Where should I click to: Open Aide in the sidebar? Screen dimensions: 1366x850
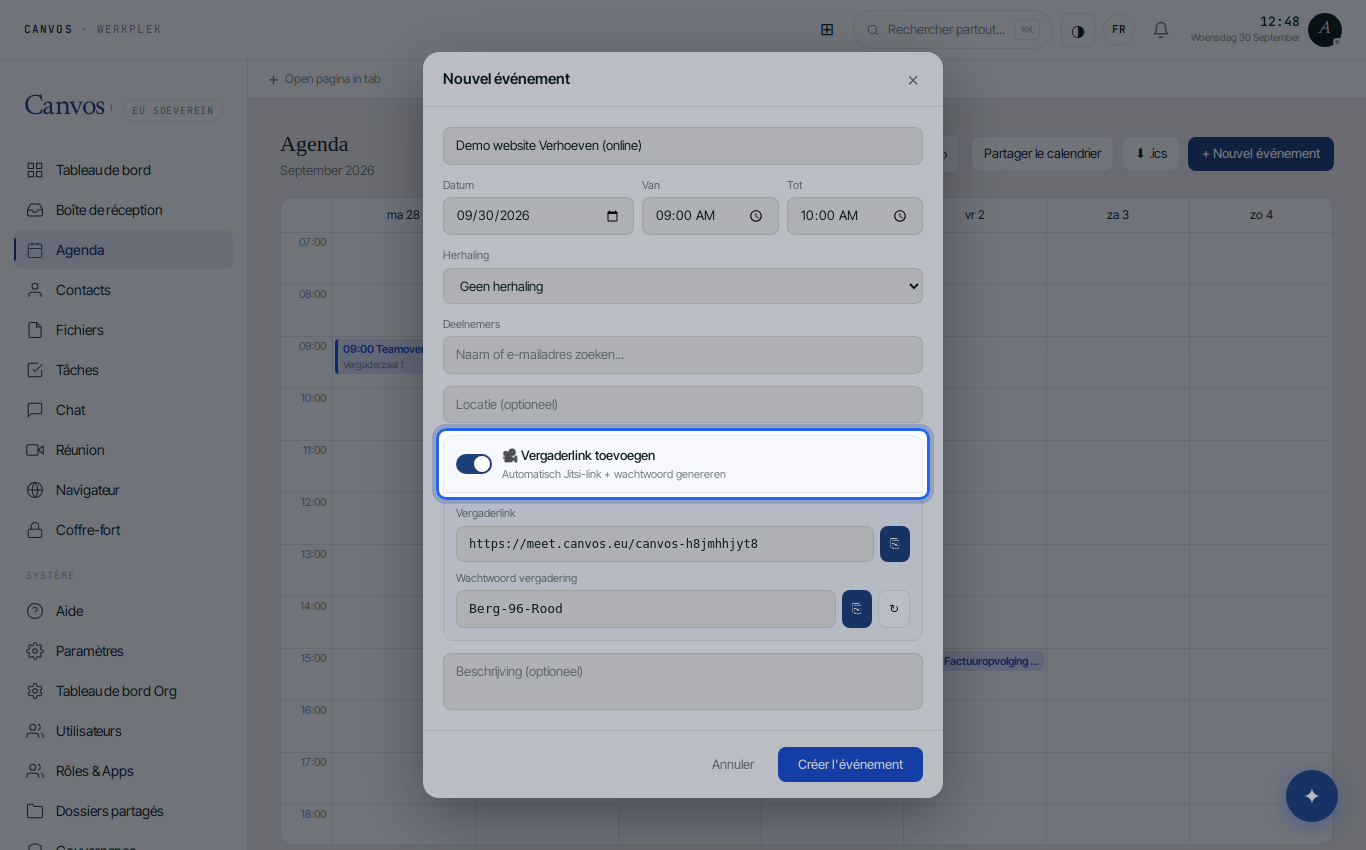[x=124, y=611]
